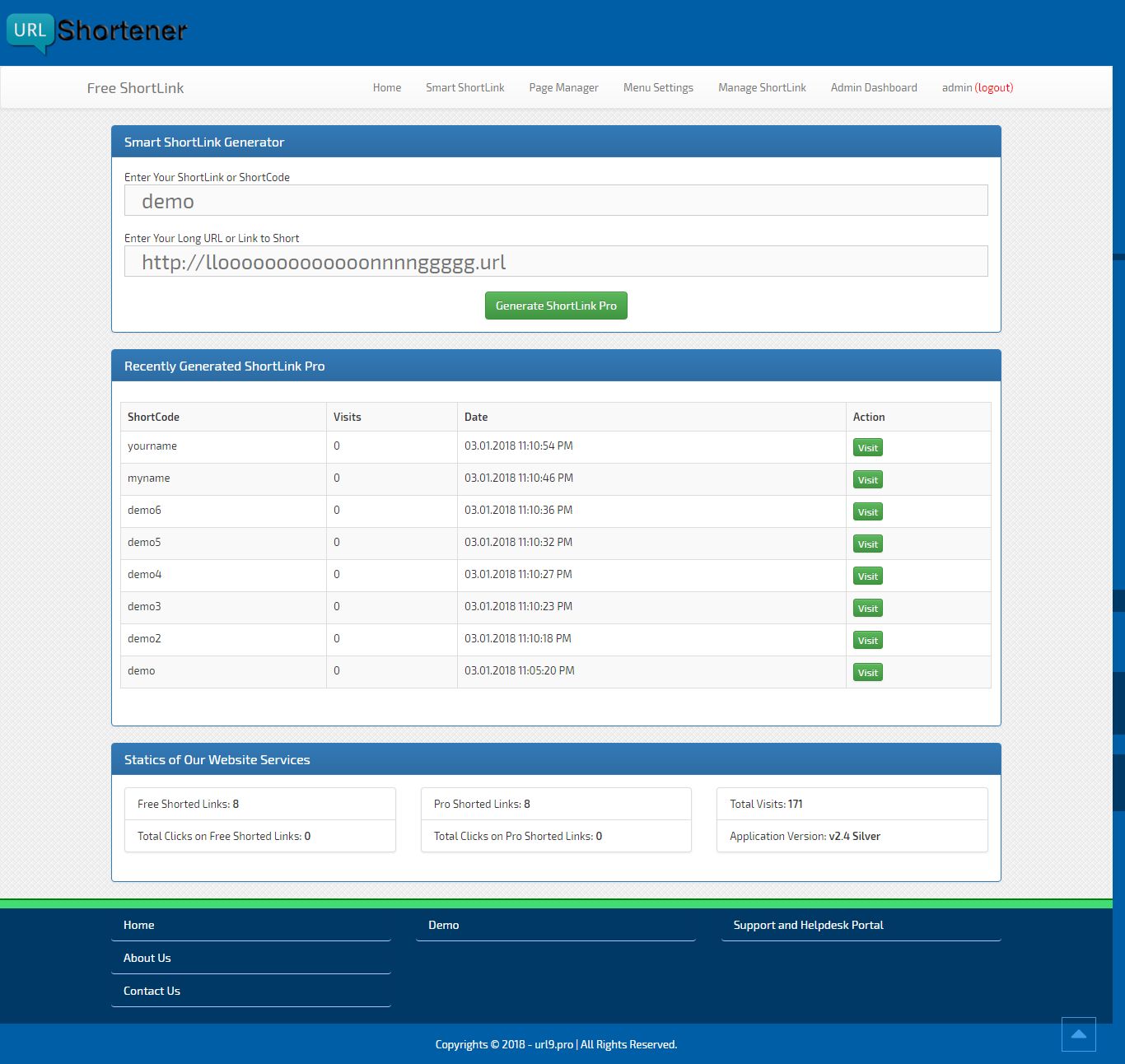
Task: Open About Us footer link
Action: 147,958
